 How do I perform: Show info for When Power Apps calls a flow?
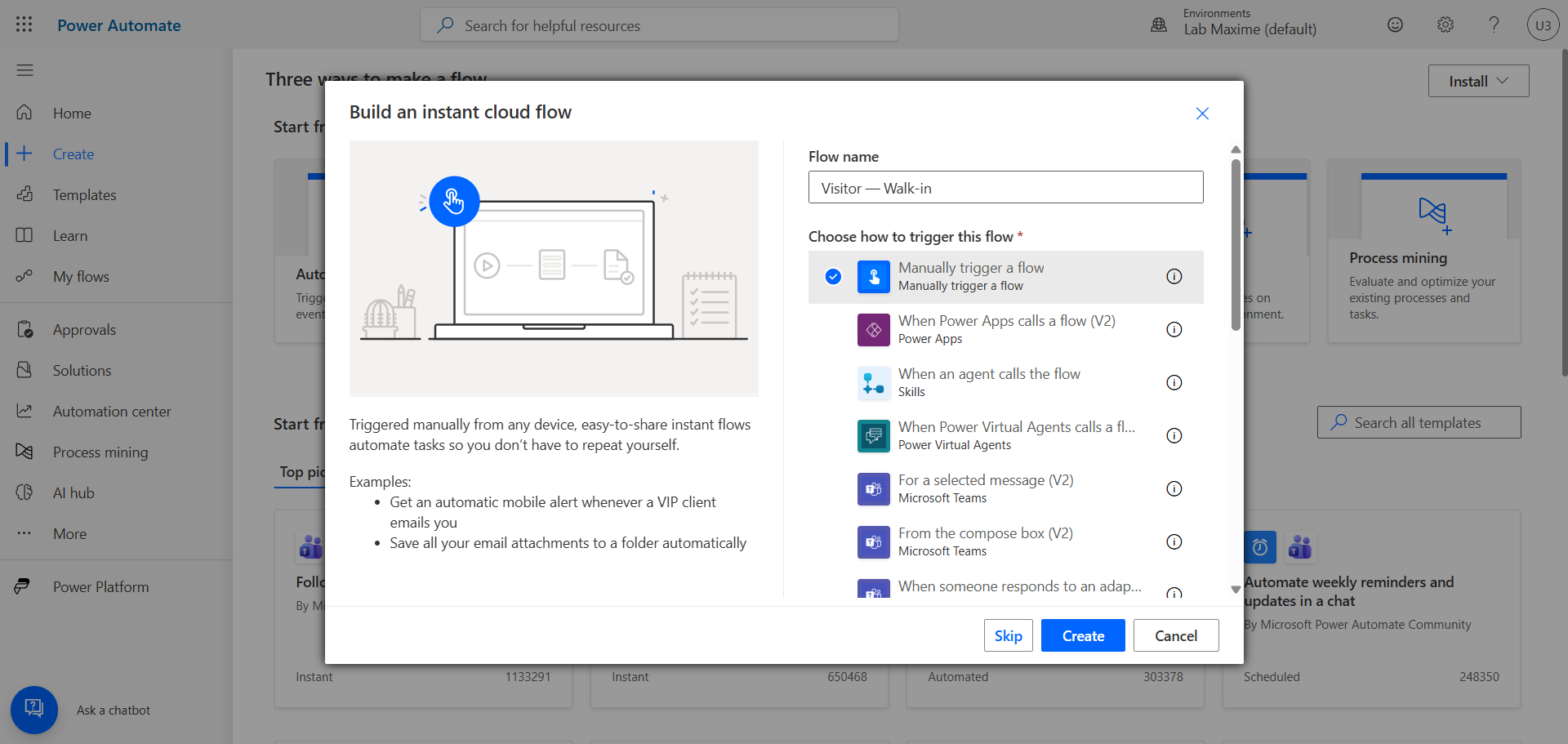click(x=1174, y=330)
